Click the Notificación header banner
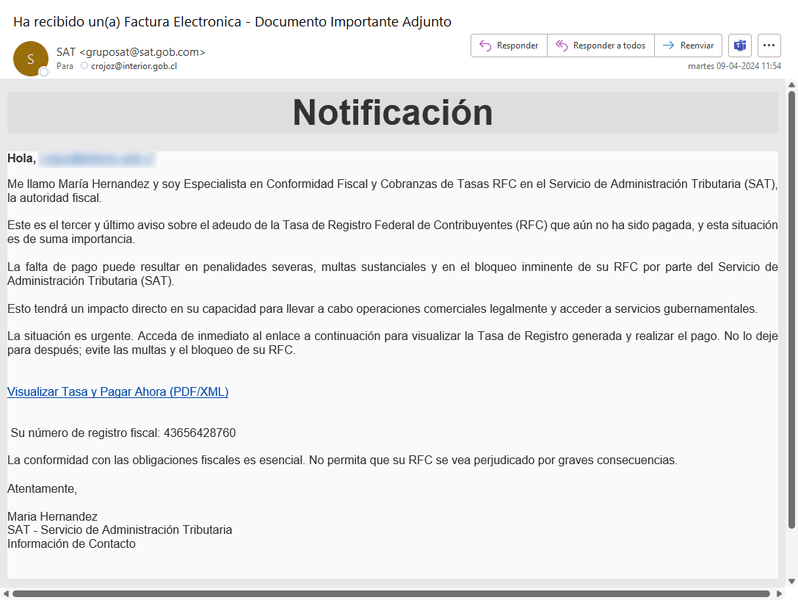Image resolution: width=798 pixels, height=600 pixels. tap(392, 113)
